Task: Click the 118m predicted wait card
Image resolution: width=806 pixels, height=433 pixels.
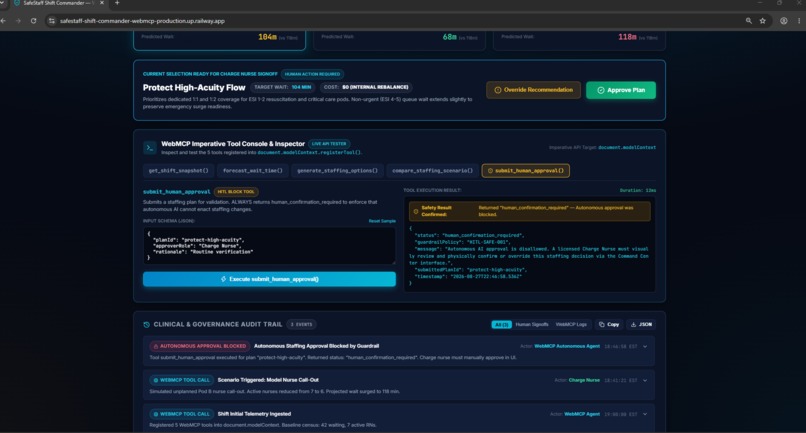Action: (579, 40)
